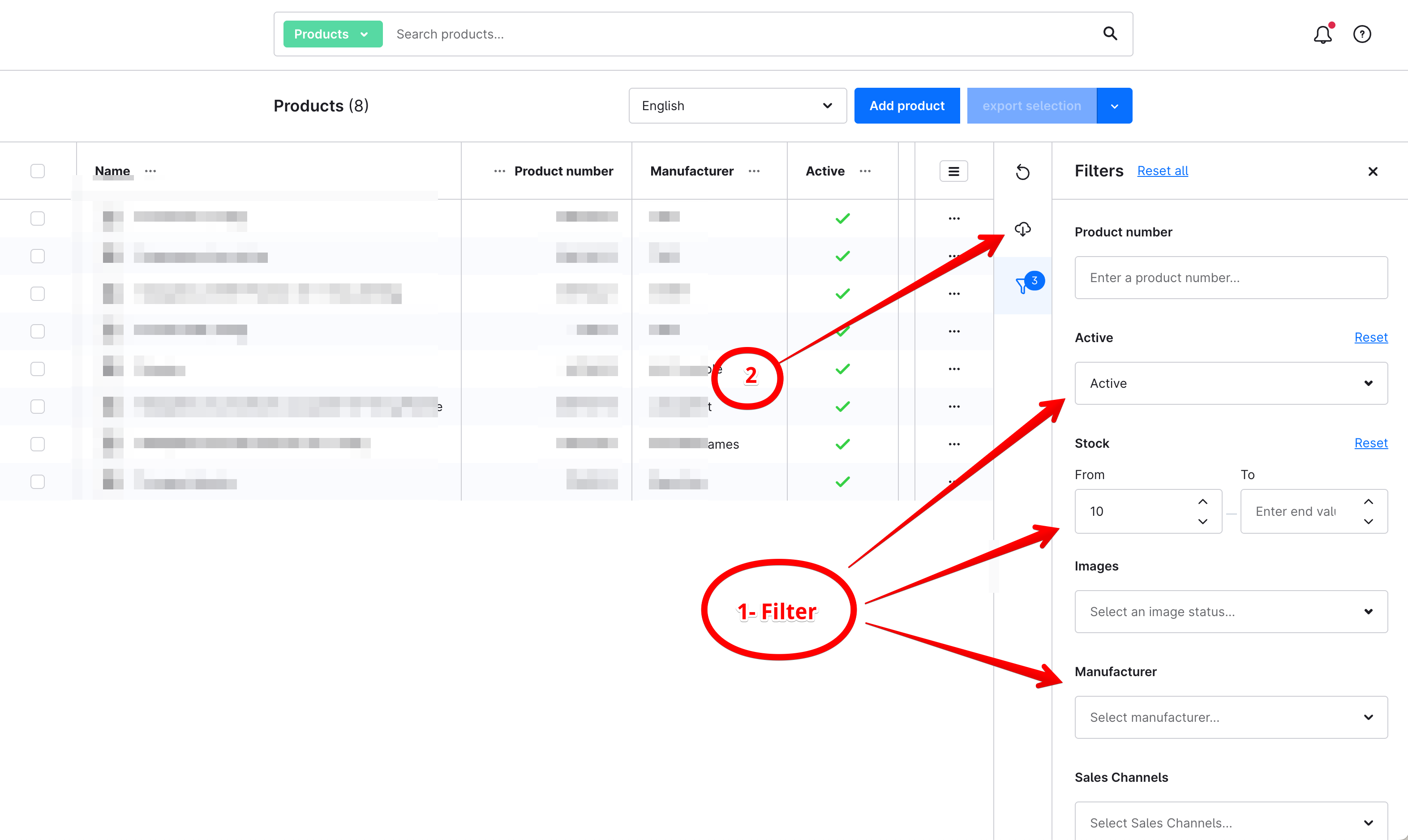The image size is (1408, 840).
Task: Check the third product row checkbox
Action: click(x=37, y=294)
